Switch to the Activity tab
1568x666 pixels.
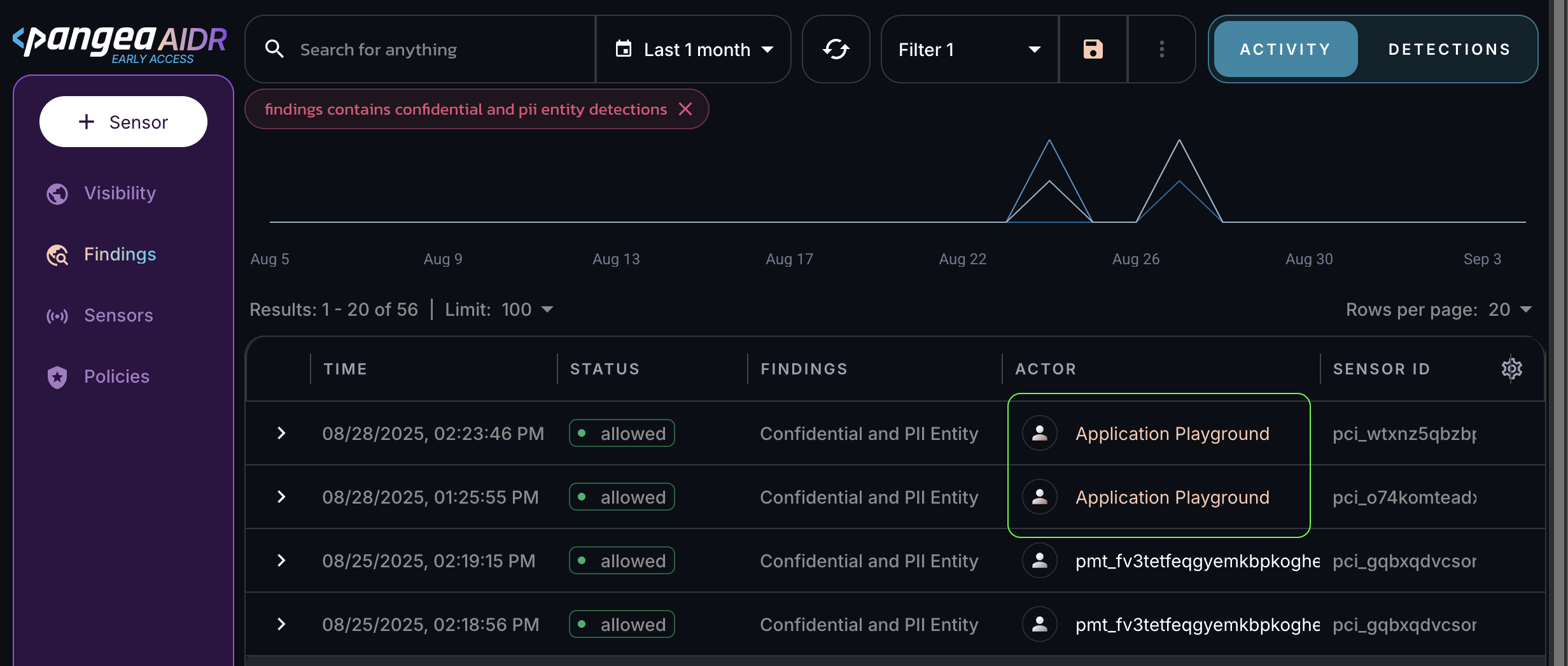pyautogui.click(x=1285, y=49)
